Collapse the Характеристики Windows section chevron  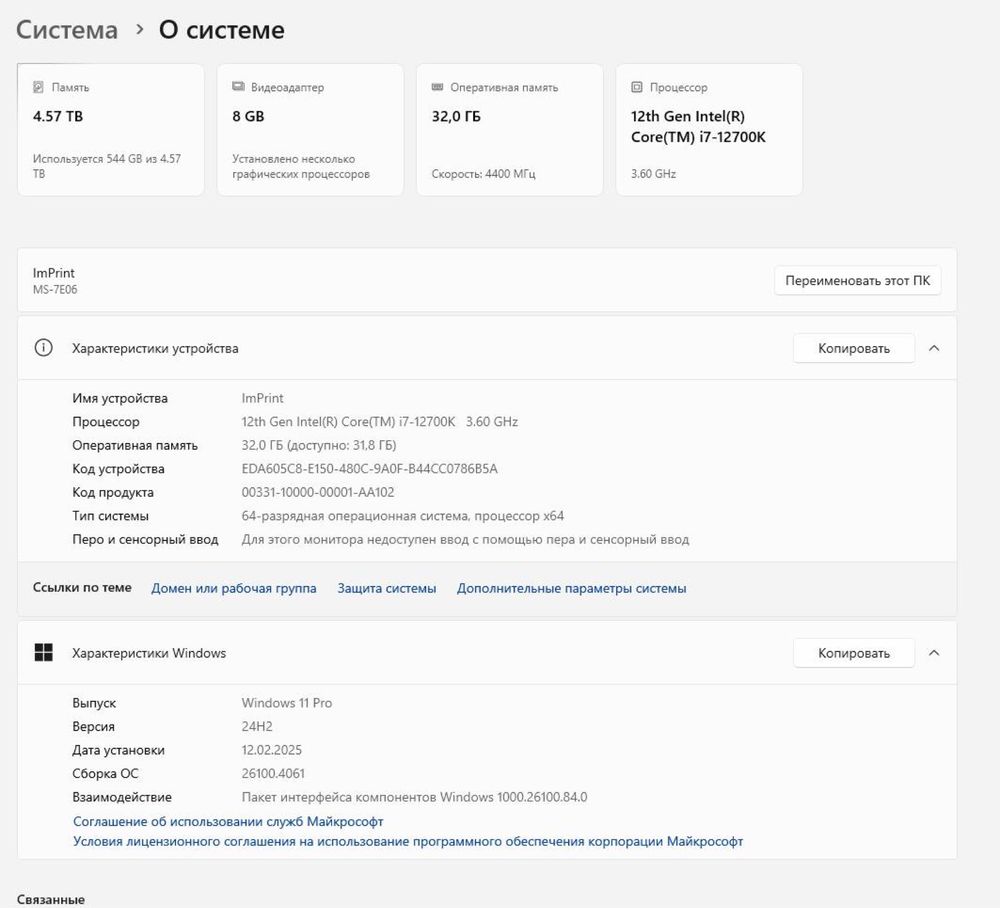pyautogui.click(x=934, y=653)
